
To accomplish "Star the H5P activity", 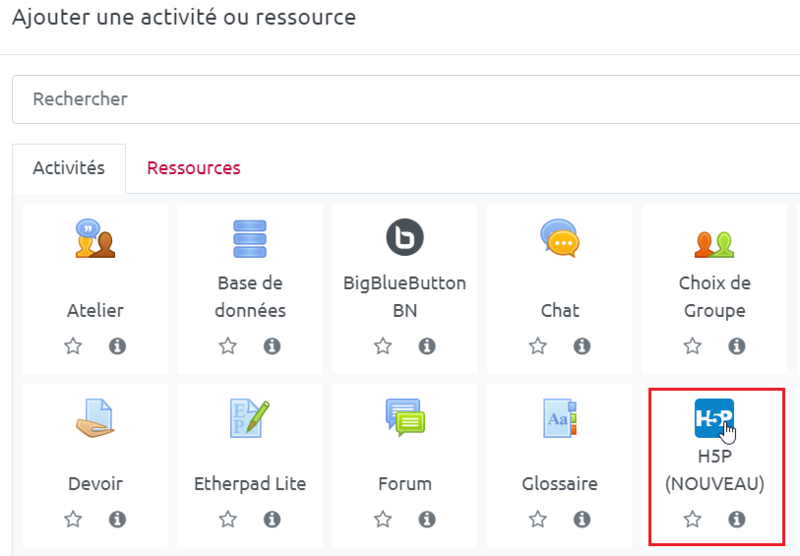I will (x=693, y=519).
